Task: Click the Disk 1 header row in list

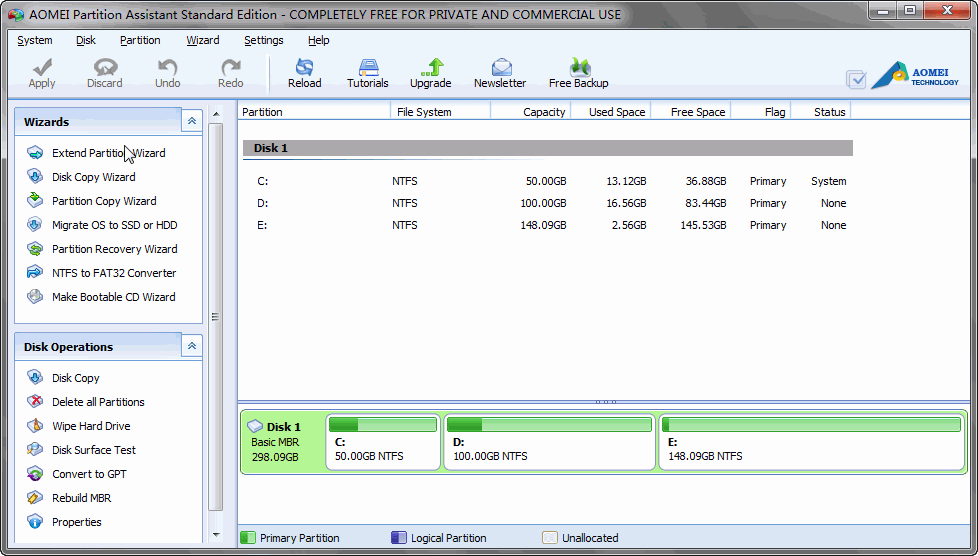Action: pos(548,148)
